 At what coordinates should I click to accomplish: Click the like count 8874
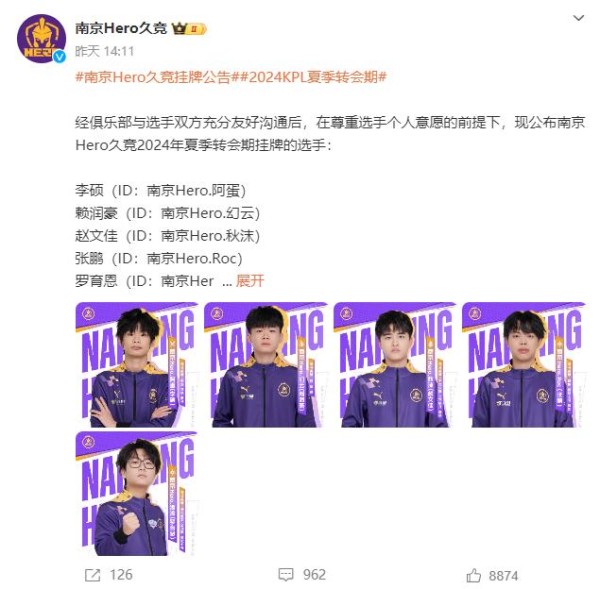pos(504,575)
